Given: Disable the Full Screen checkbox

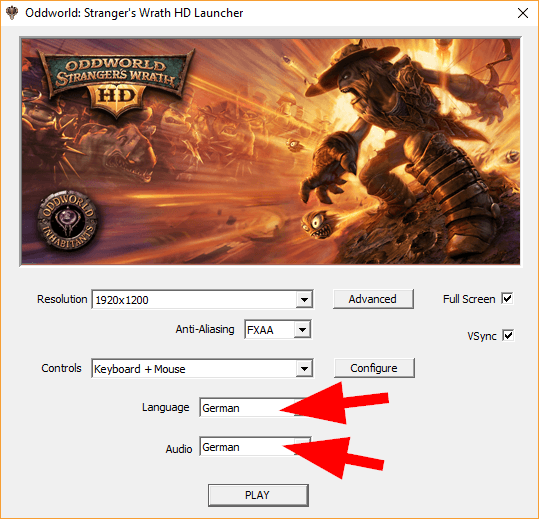Looking at the screenshot, I should (507, 298).
